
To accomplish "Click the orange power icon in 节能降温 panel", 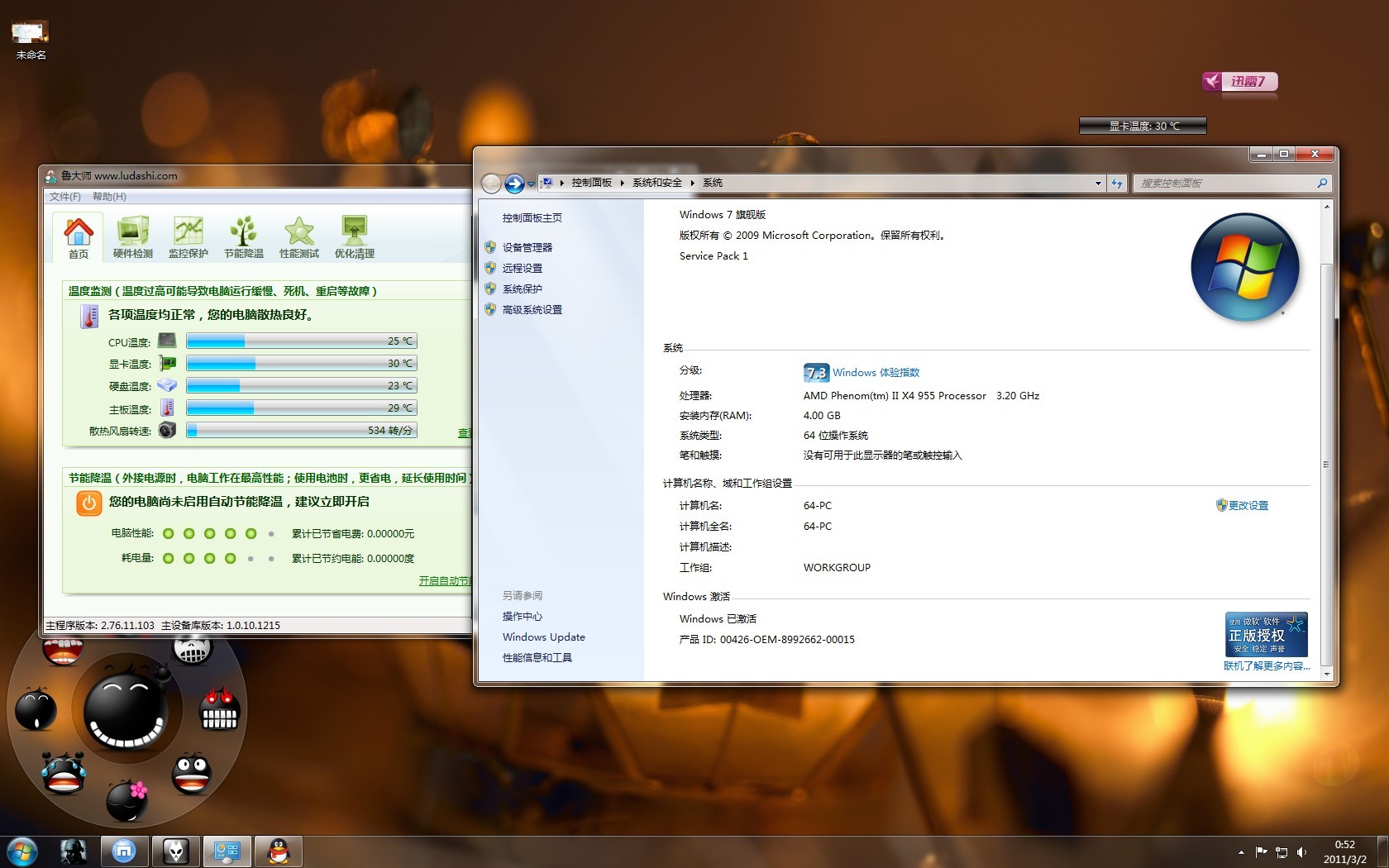I will [x=89, y=503].
